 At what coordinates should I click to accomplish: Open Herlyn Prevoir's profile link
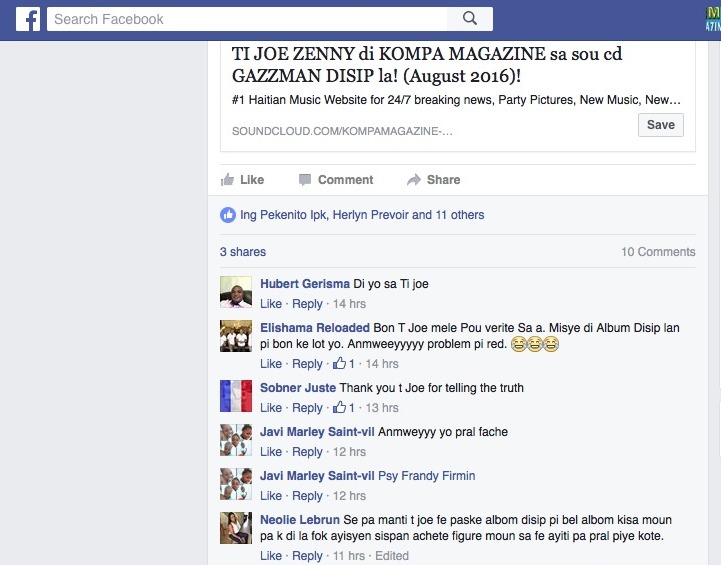coord(371,215)
